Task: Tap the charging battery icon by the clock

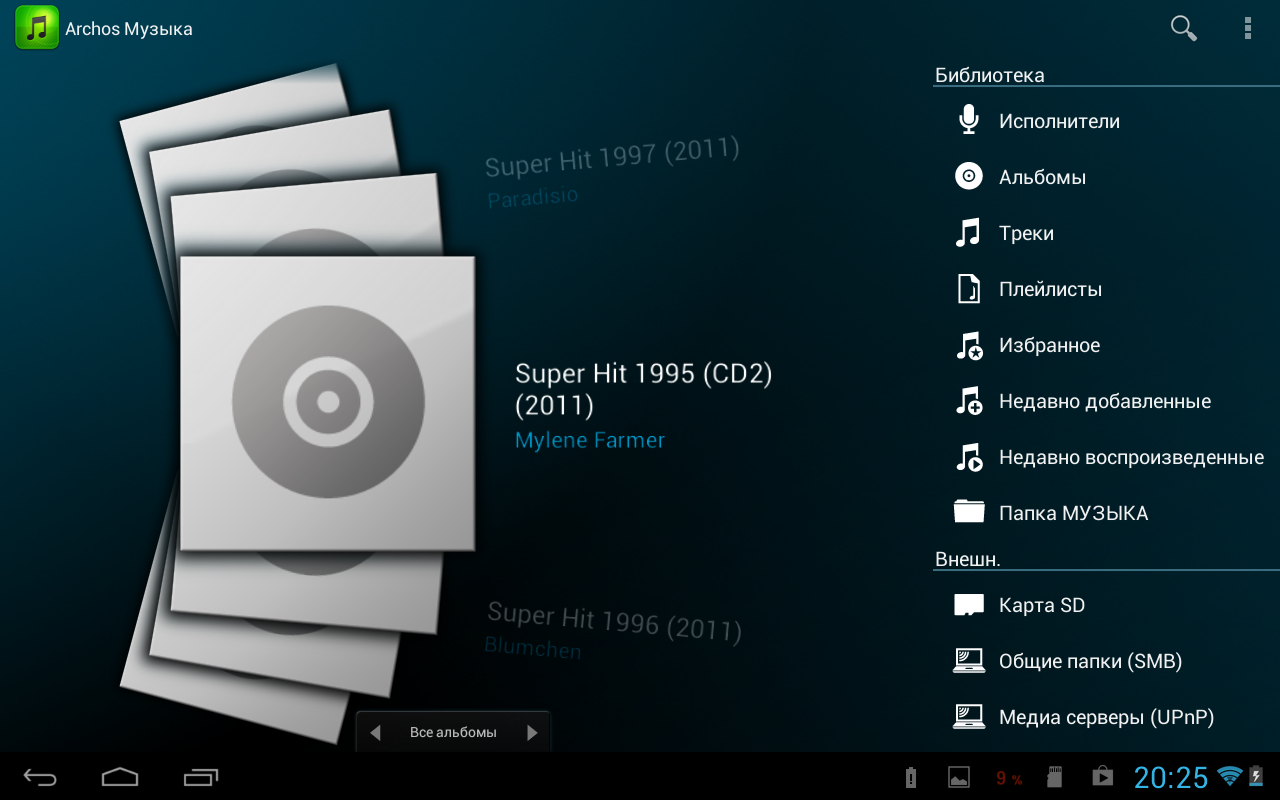Action: [1257, 776]
